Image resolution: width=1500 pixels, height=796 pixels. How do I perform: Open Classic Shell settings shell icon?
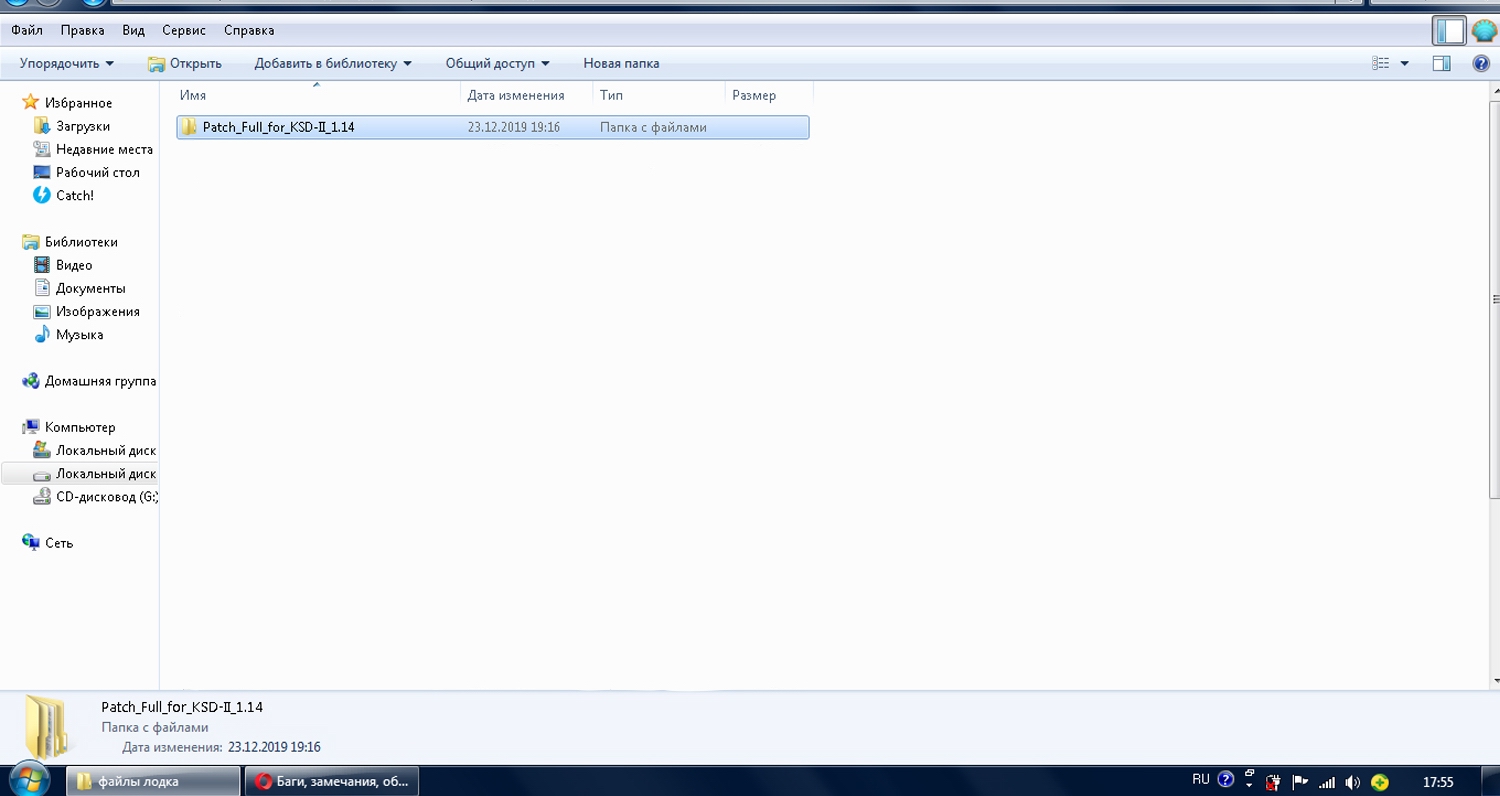(x=1483, y=31)
